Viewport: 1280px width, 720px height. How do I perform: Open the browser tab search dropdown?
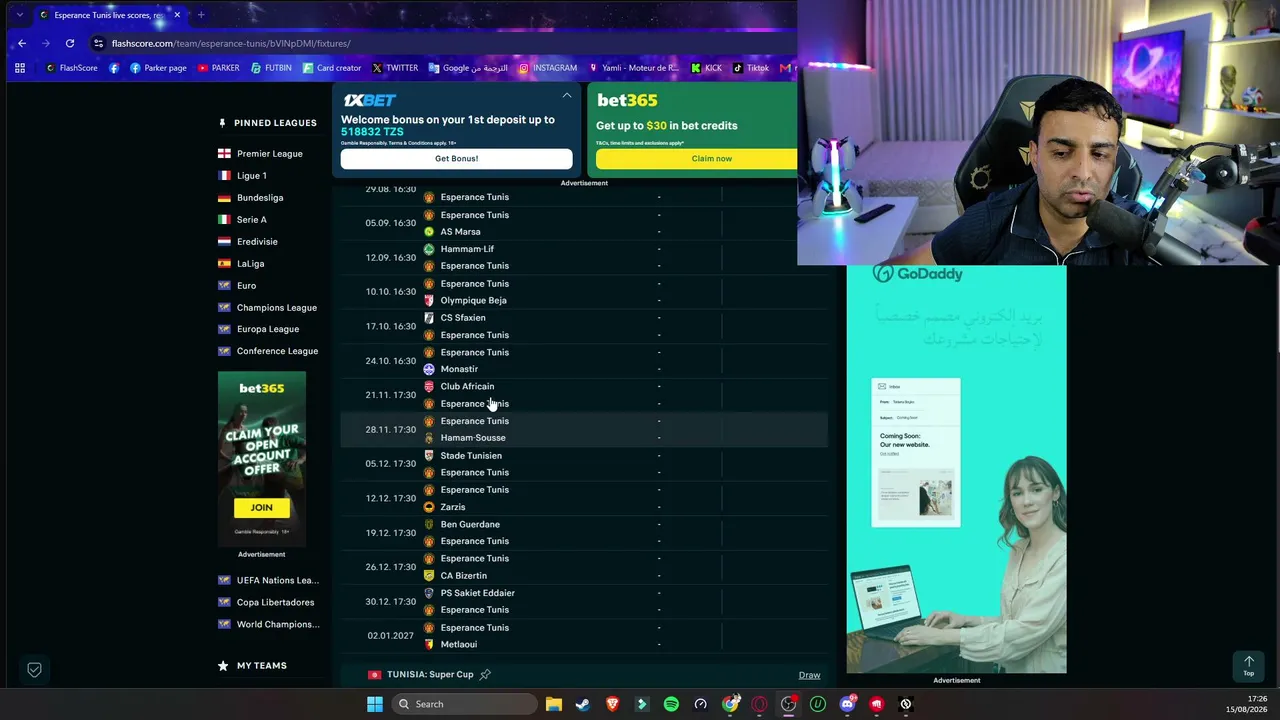click(19, 15)
